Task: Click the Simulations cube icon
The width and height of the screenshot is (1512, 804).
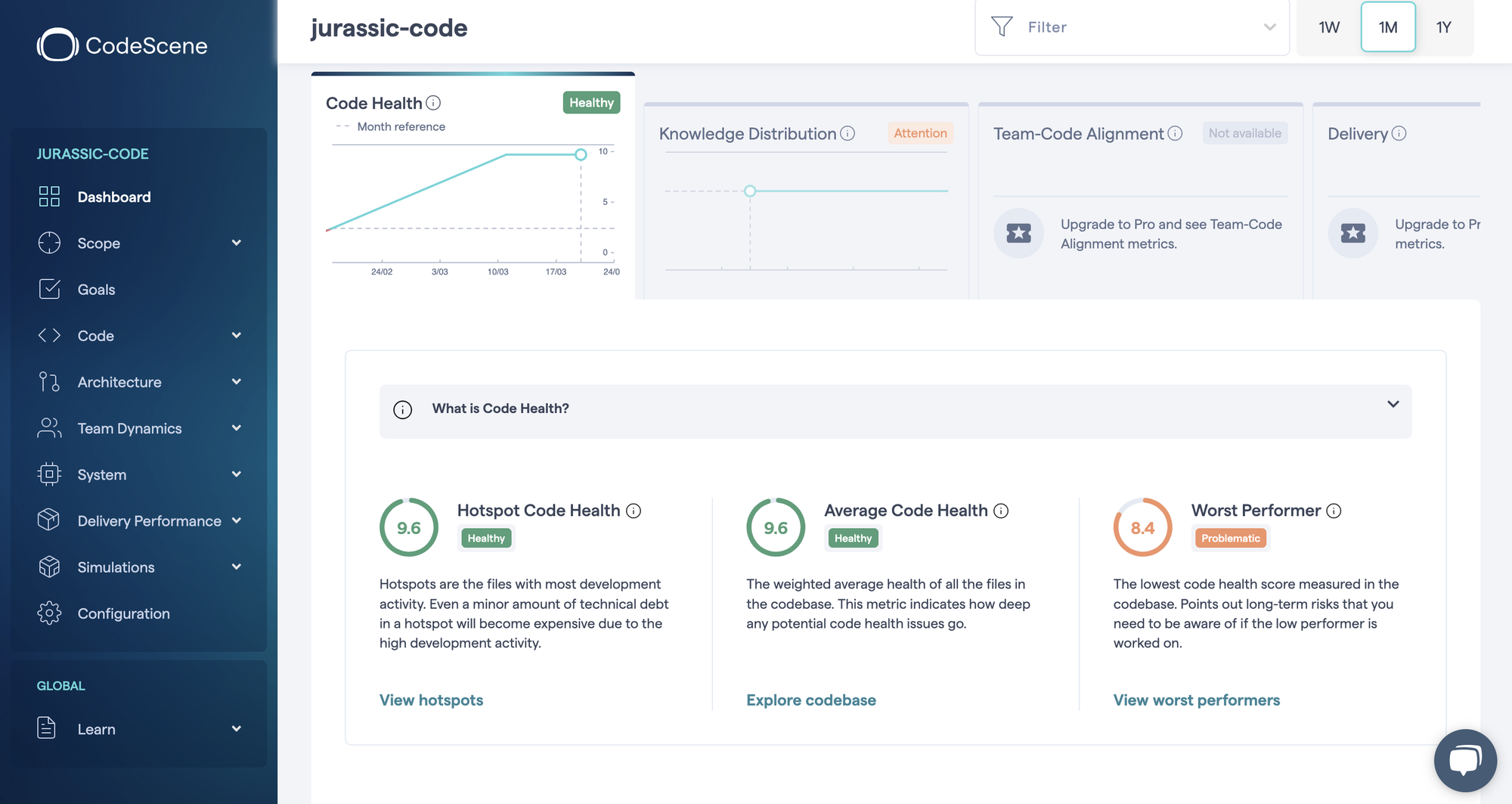Action: click(49, 567)
